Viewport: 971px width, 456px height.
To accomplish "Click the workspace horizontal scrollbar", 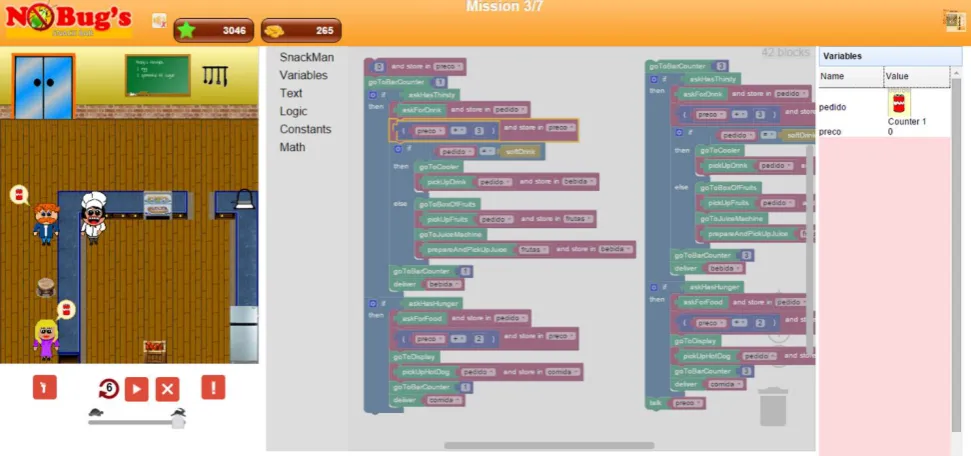I will click(x=549, y=445).
